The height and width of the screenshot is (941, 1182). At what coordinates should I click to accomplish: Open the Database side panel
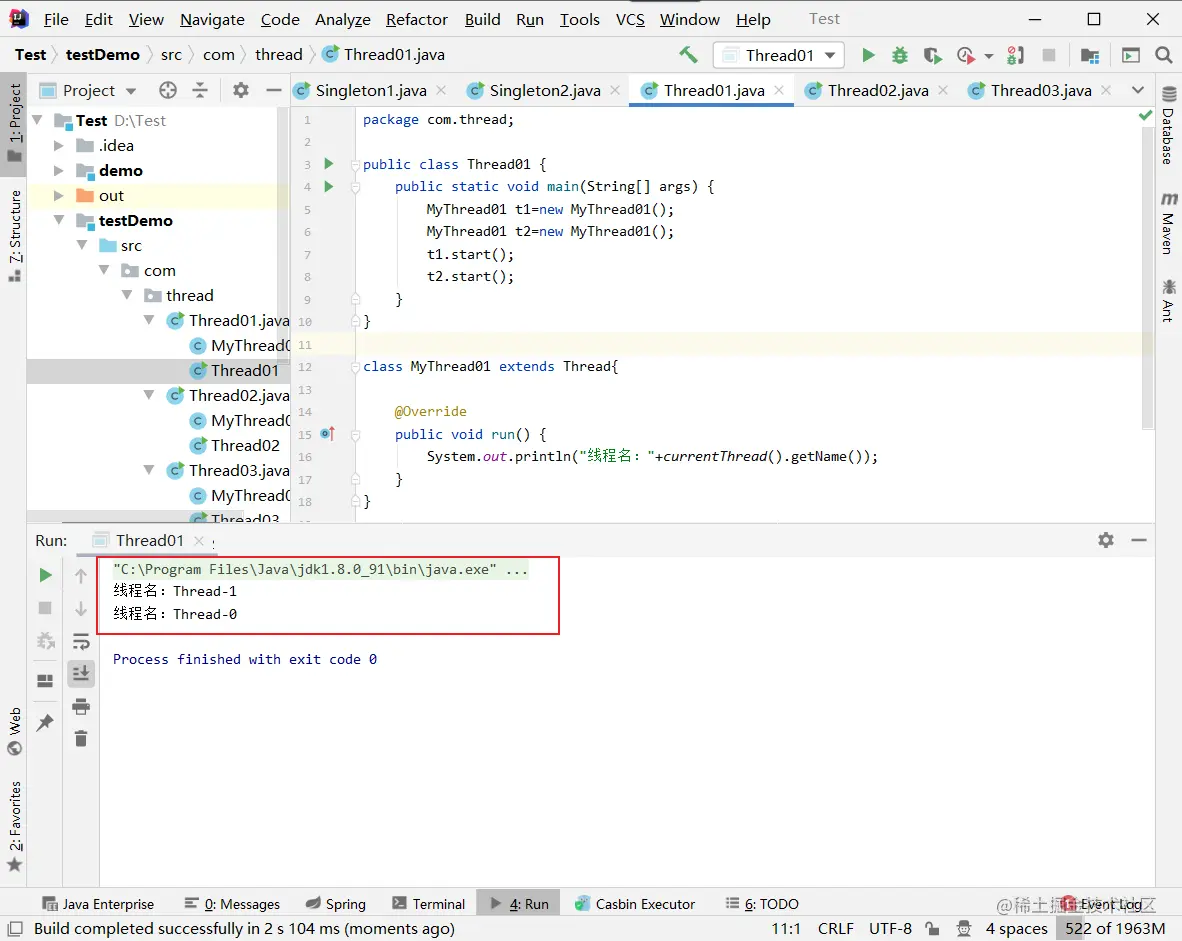click(1168, 126)
